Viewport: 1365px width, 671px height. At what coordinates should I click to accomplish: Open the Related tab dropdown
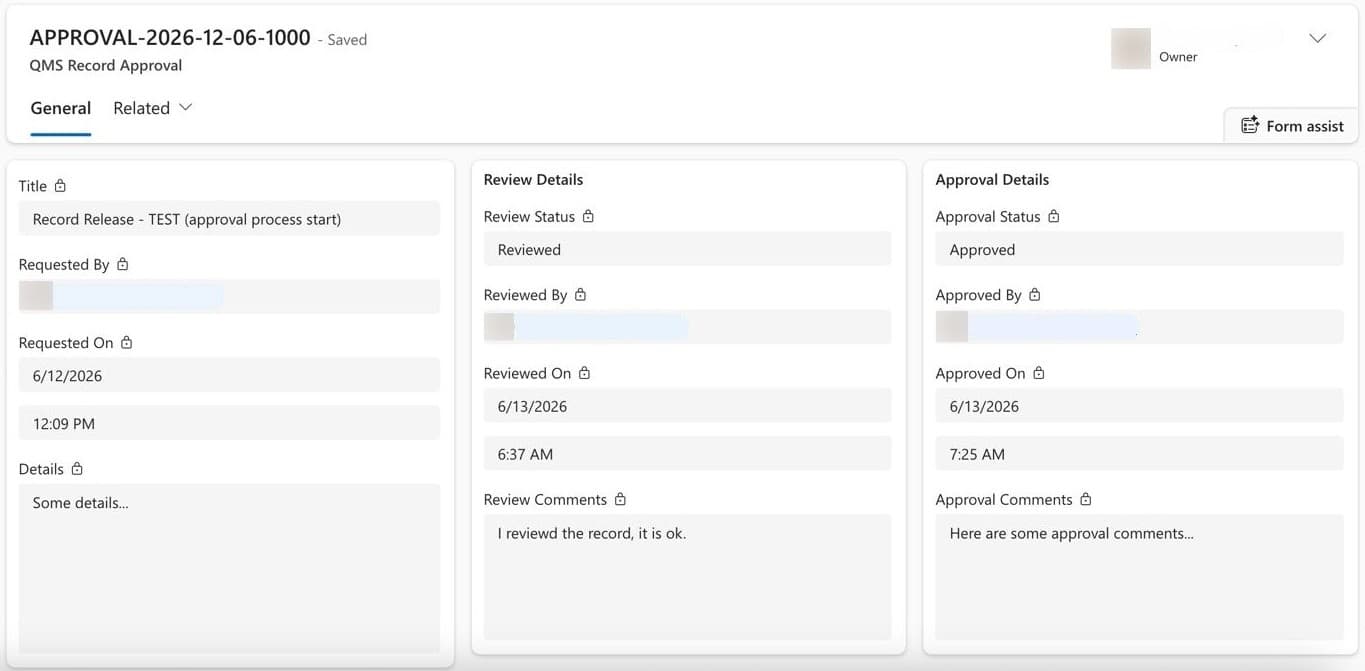(152, 108)
